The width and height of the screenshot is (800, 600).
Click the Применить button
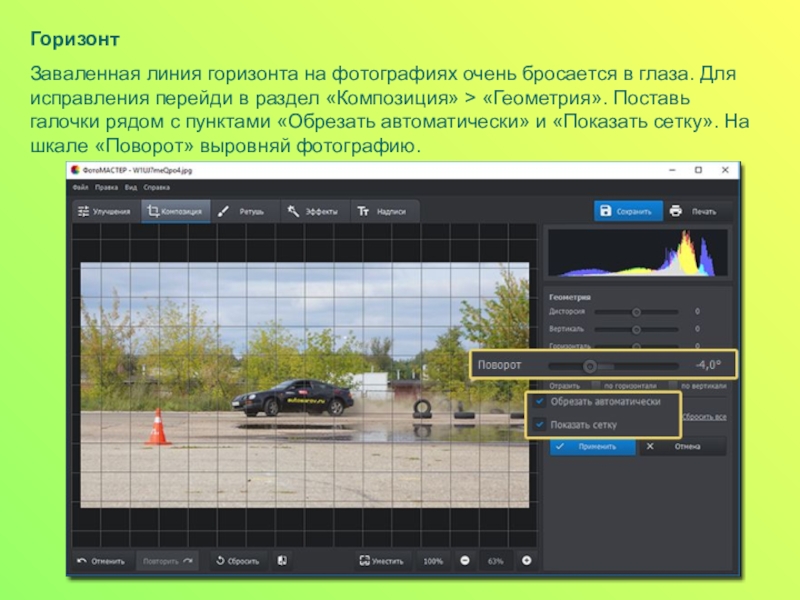(592, 446)
